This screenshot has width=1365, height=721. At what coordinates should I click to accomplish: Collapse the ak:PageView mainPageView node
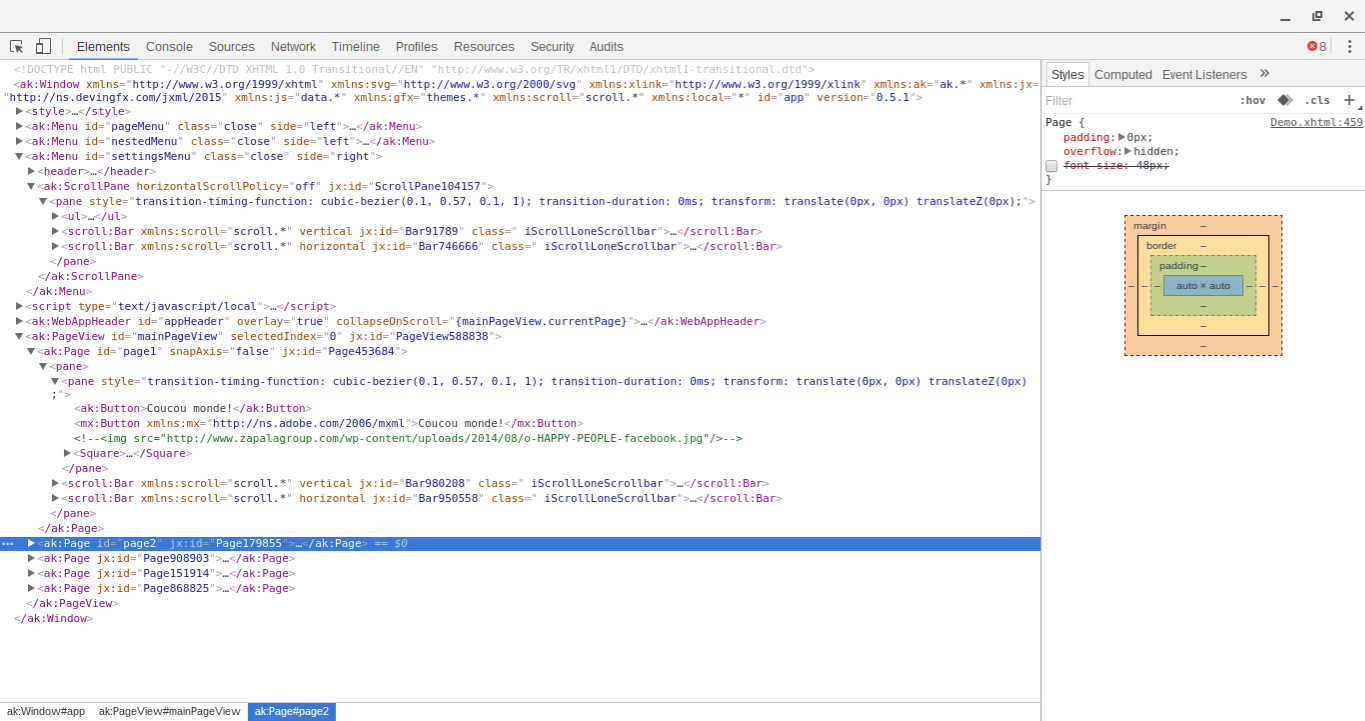(x=19, y=336)
